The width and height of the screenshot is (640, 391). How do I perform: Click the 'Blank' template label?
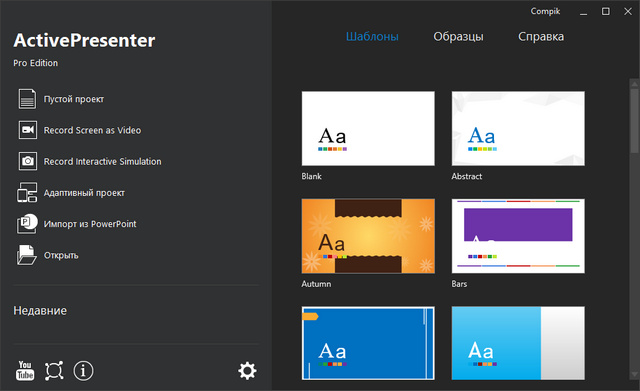click(x=311, y=176)
